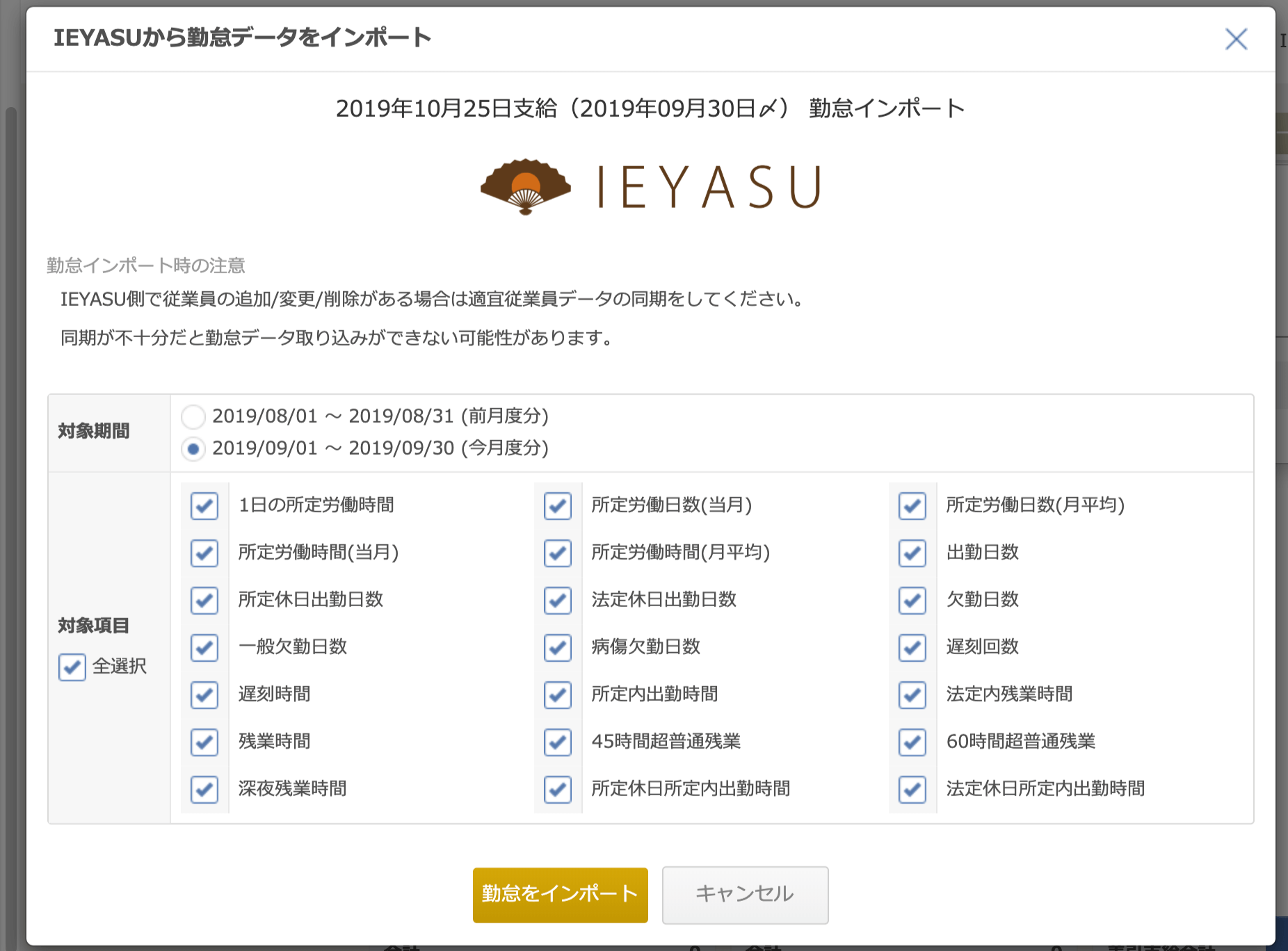Select the 2019/08/01 ～ 2019/08/31 前月度分 period
This screenshot has height=951, width=1288.
(193, 416)
